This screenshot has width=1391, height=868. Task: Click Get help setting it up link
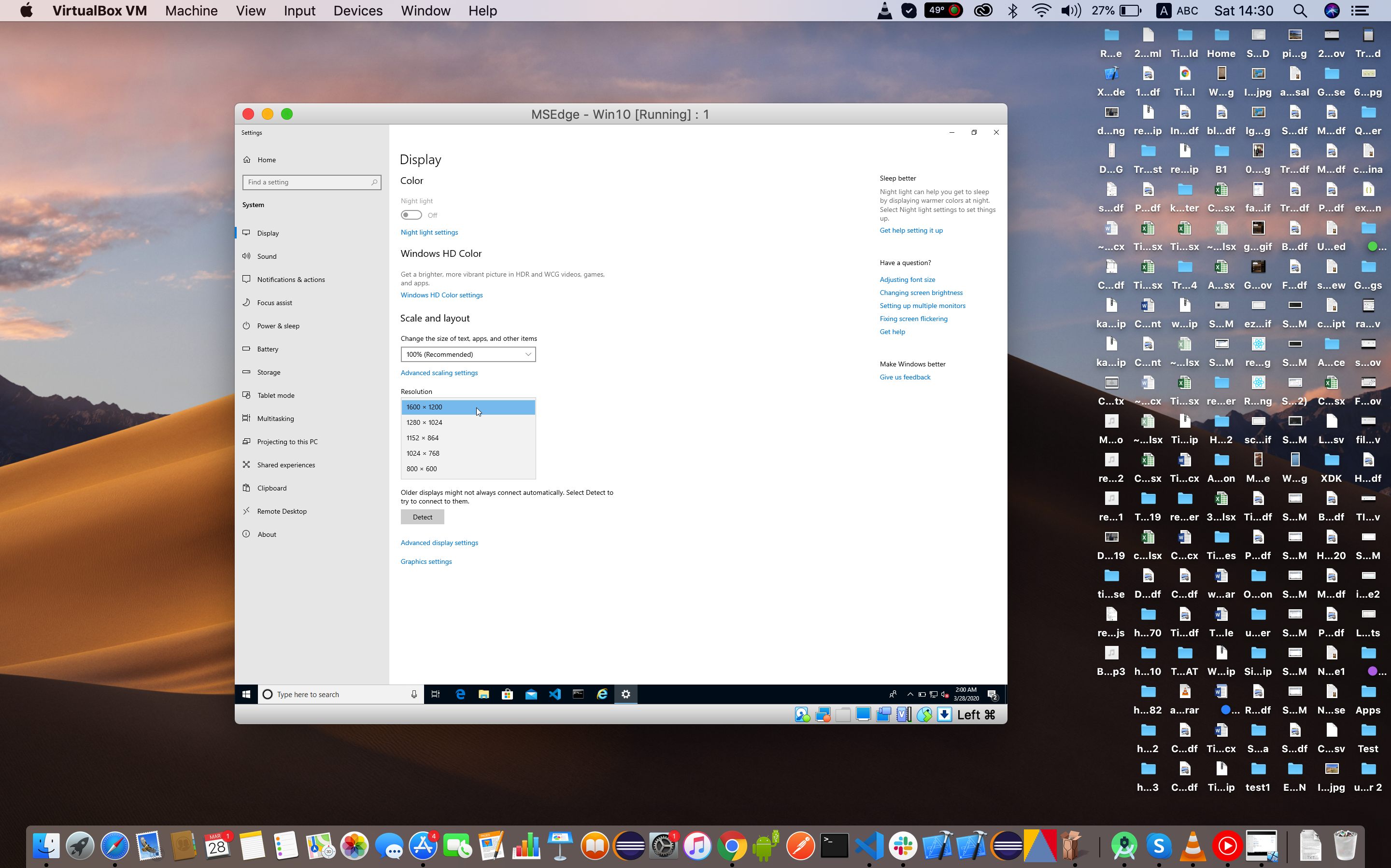click(x=911, y=230)
